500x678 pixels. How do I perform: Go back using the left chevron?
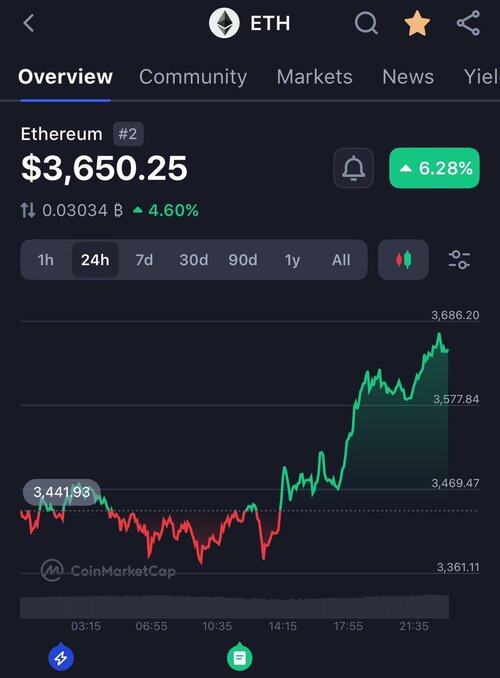[29, 23]
